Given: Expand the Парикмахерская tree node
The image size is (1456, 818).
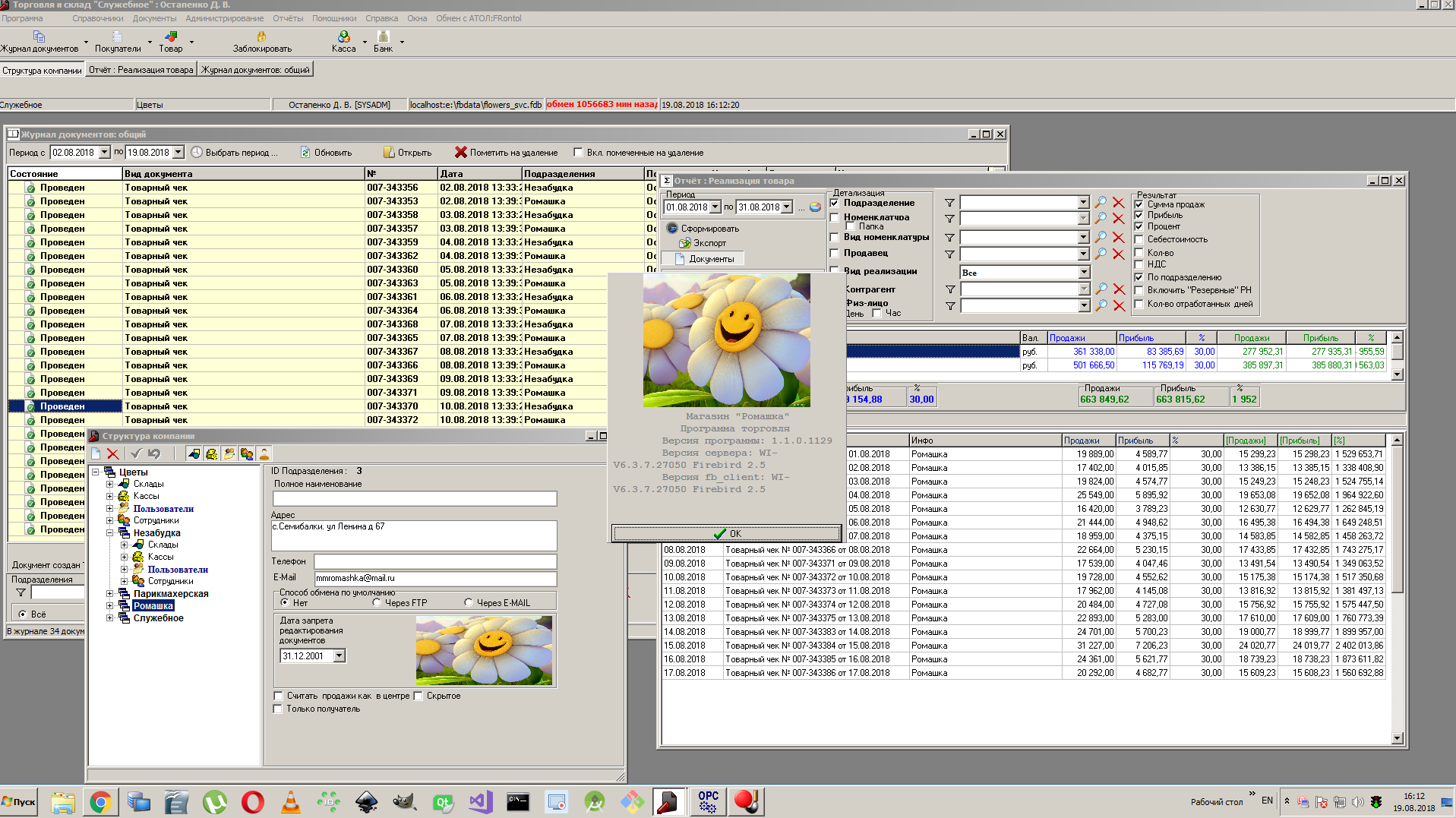Looking at the screenshot, I should 109,594.
